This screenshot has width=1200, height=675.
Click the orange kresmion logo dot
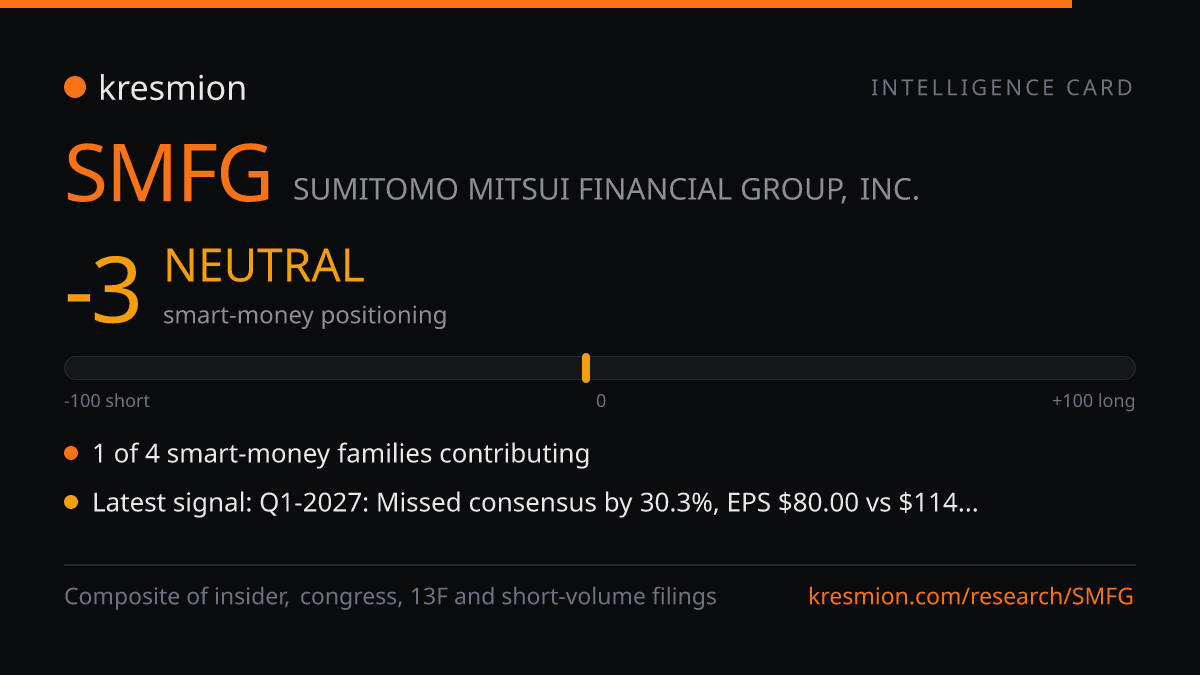(75, 88)
